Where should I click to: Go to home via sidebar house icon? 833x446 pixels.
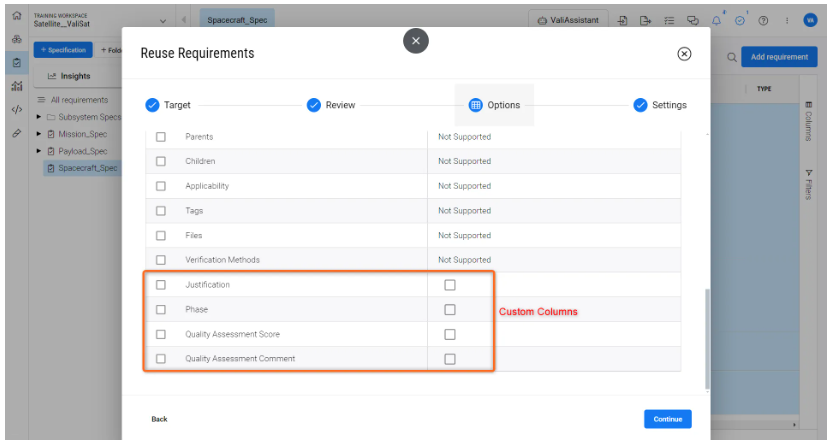(17, 17)
